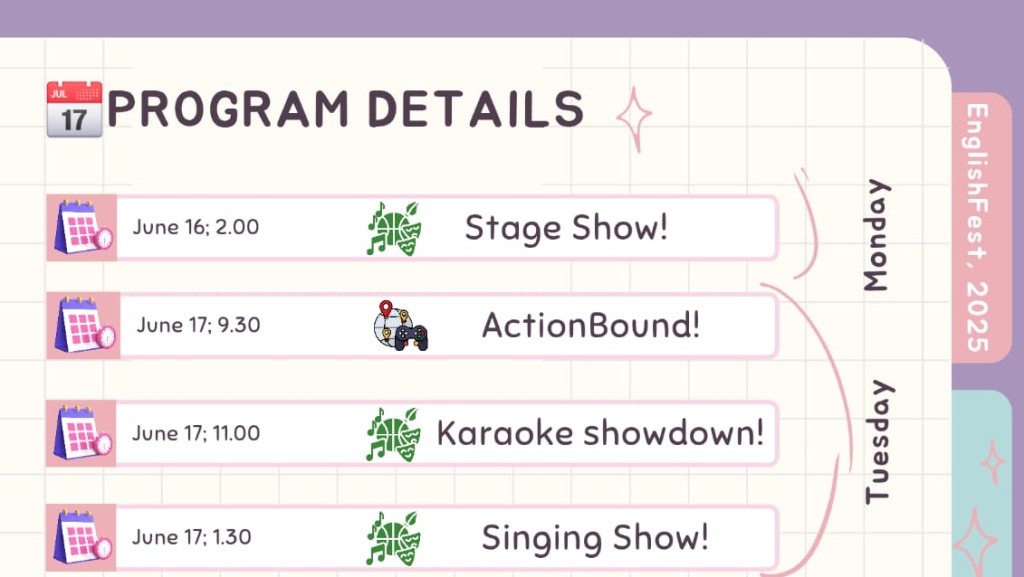This screenshot has width=1024, height=577.
Task: Open the ActionBound! entry
Action: pyautogui.click(x=412, y=325)
